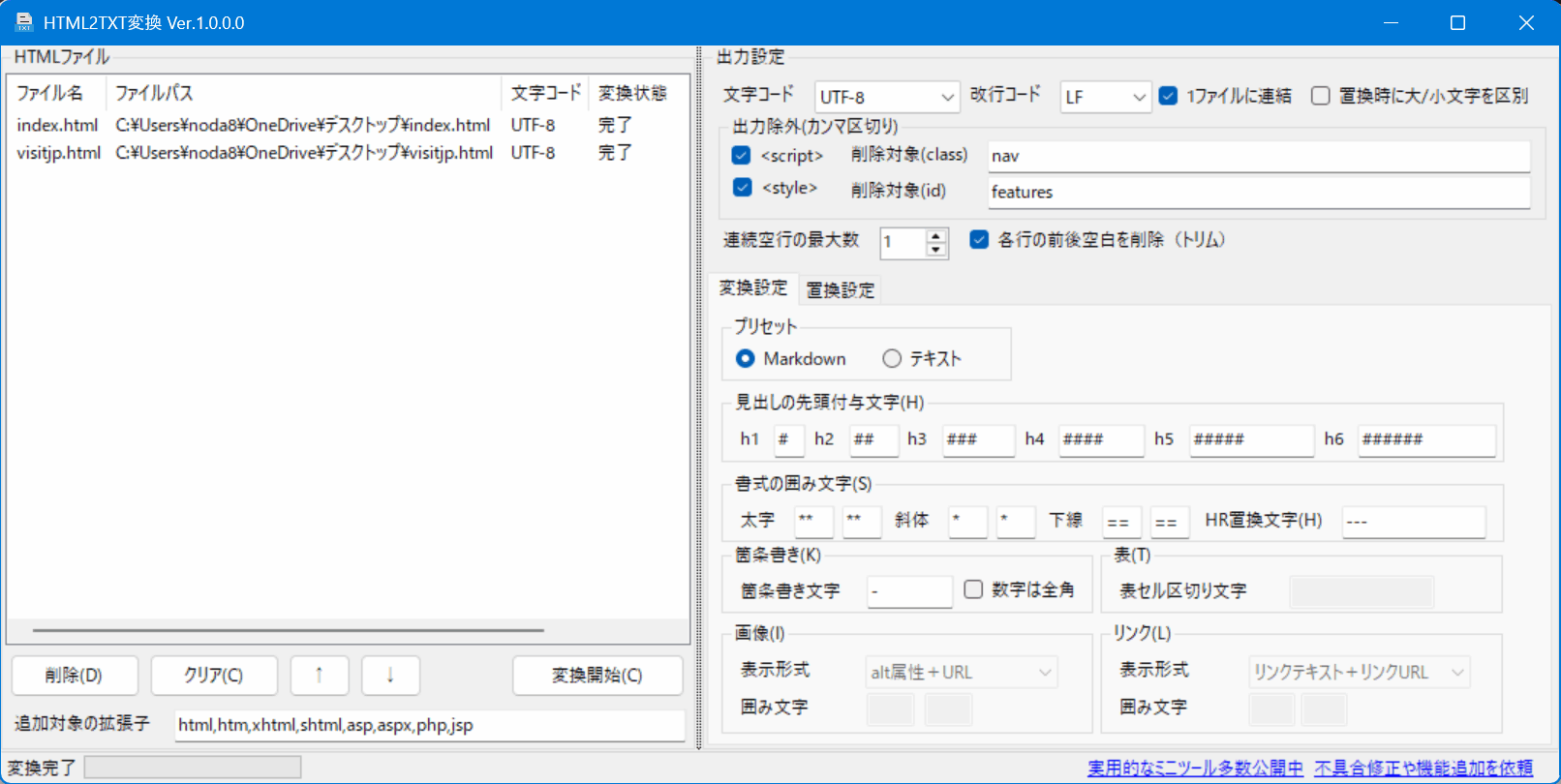
Task: Decrease max consecutive blank lines spinner
Action: point(935,249)
